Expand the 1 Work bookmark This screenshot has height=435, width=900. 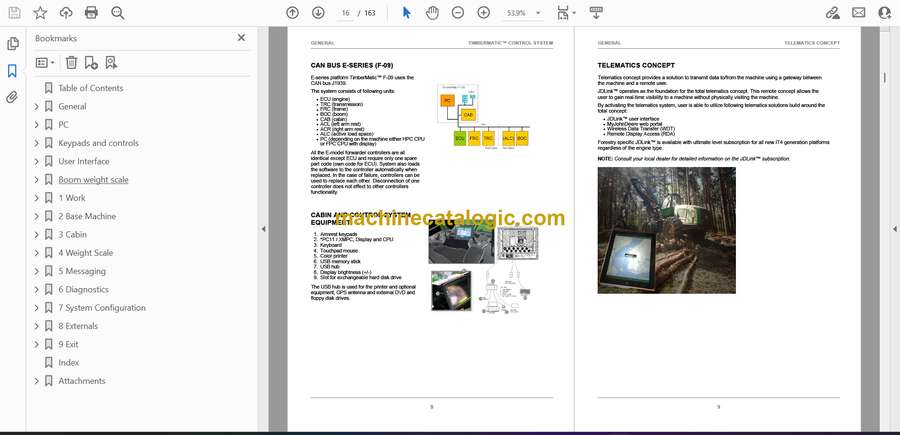(x=37, y=198)
